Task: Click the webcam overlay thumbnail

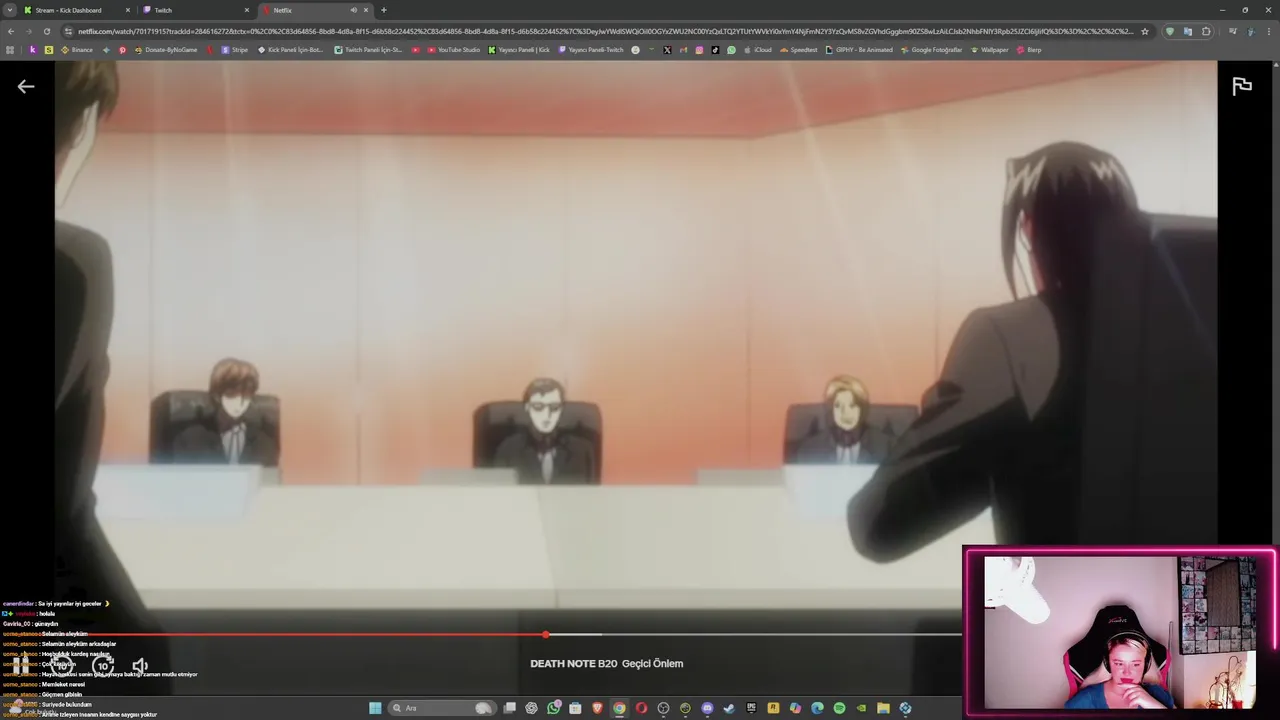Action: click(1120, 632)
